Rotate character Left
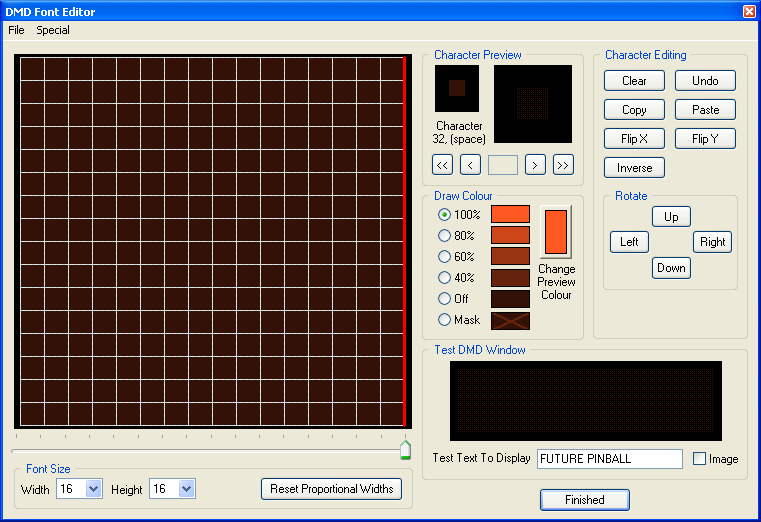This screenshot has width=761, height=522. [629, 242]
